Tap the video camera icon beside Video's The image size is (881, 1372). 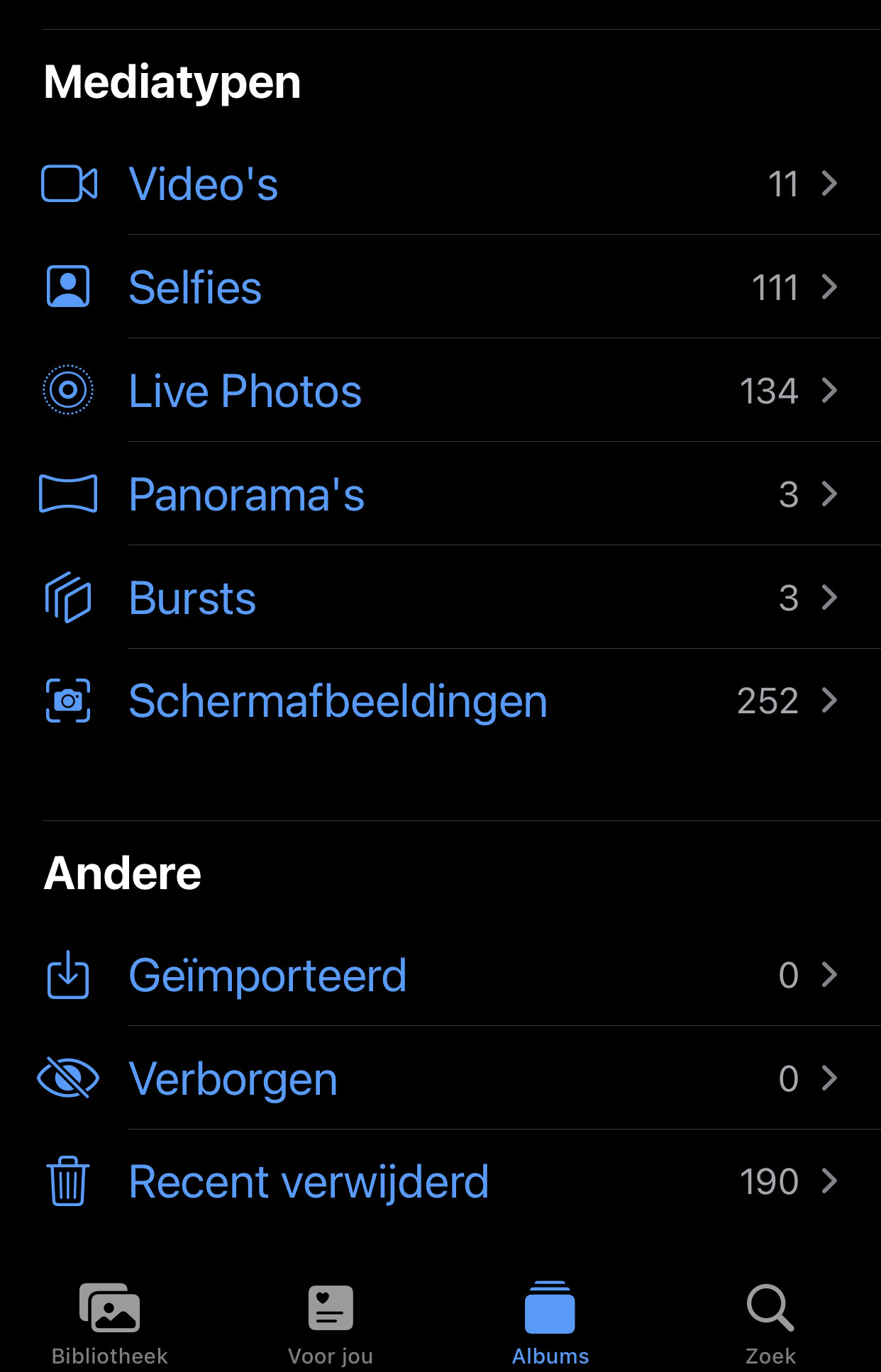point(69,184)
